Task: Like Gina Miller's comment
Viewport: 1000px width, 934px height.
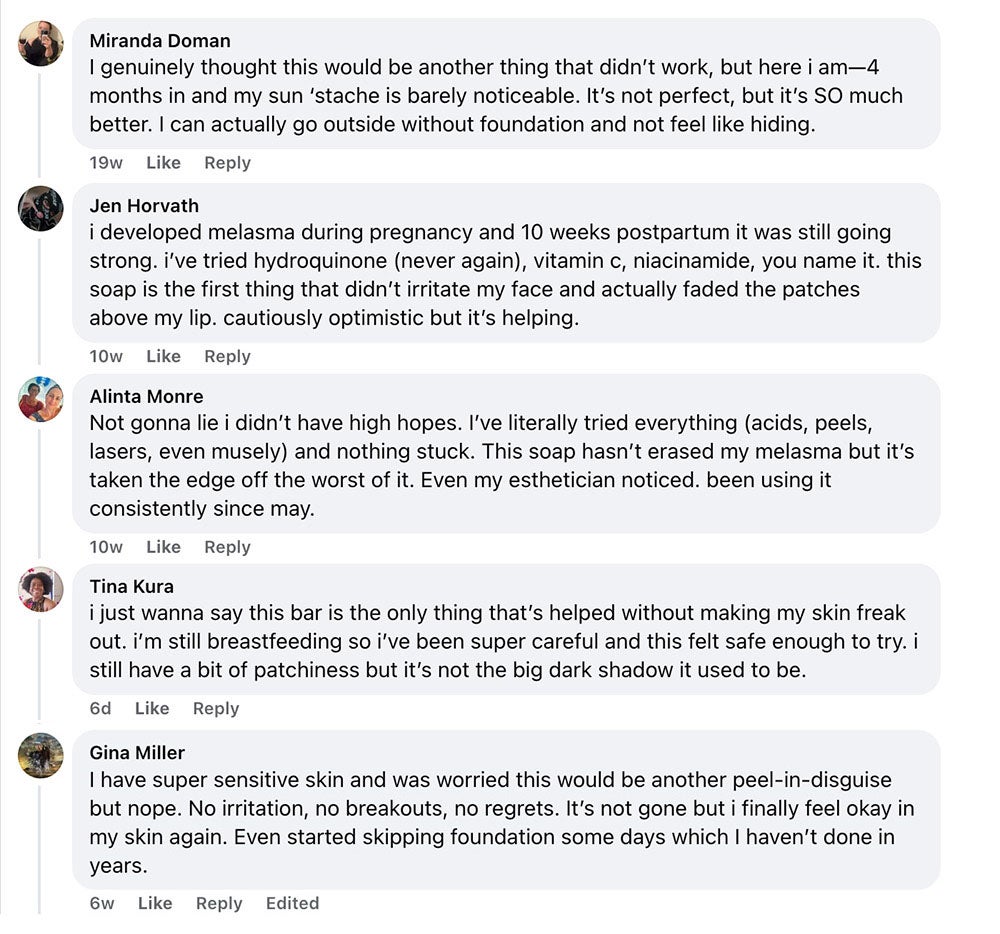Action: 155,903
